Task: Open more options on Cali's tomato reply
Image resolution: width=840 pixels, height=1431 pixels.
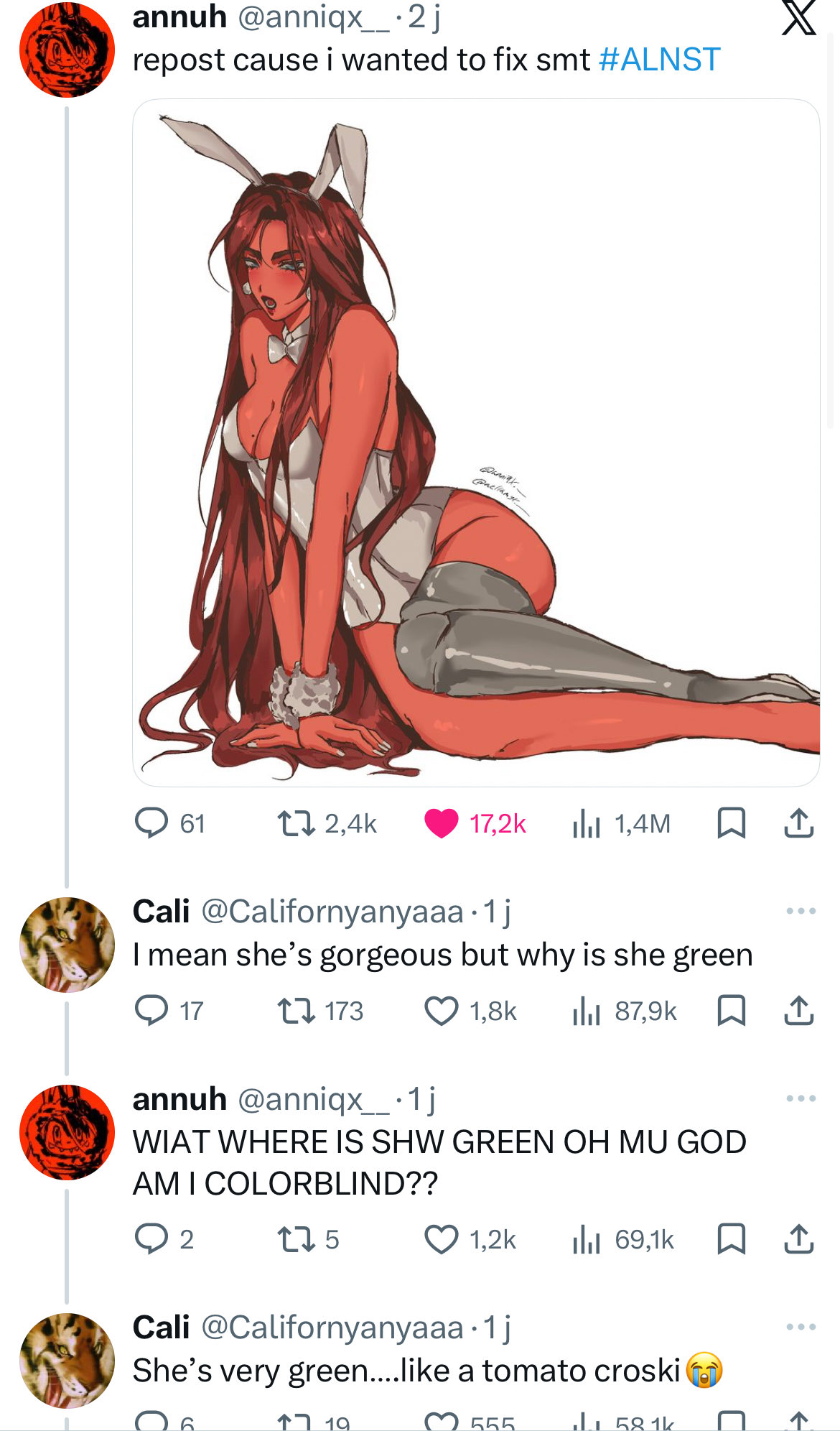Action: (x=801, y=1327)
